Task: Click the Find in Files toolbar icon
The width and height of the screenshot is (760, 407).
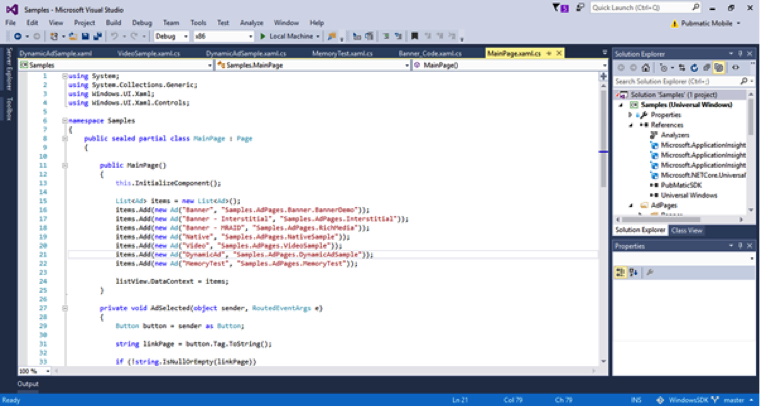Action: [x=332, y=36]
